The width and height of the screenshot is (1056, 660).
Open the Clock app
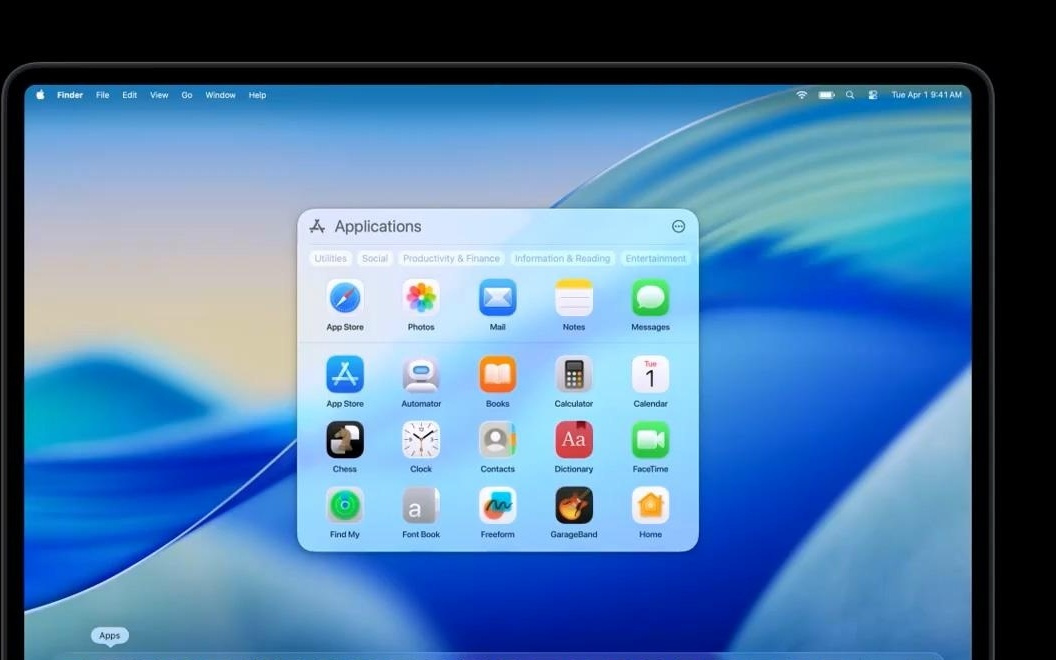(x=421, y=440)
